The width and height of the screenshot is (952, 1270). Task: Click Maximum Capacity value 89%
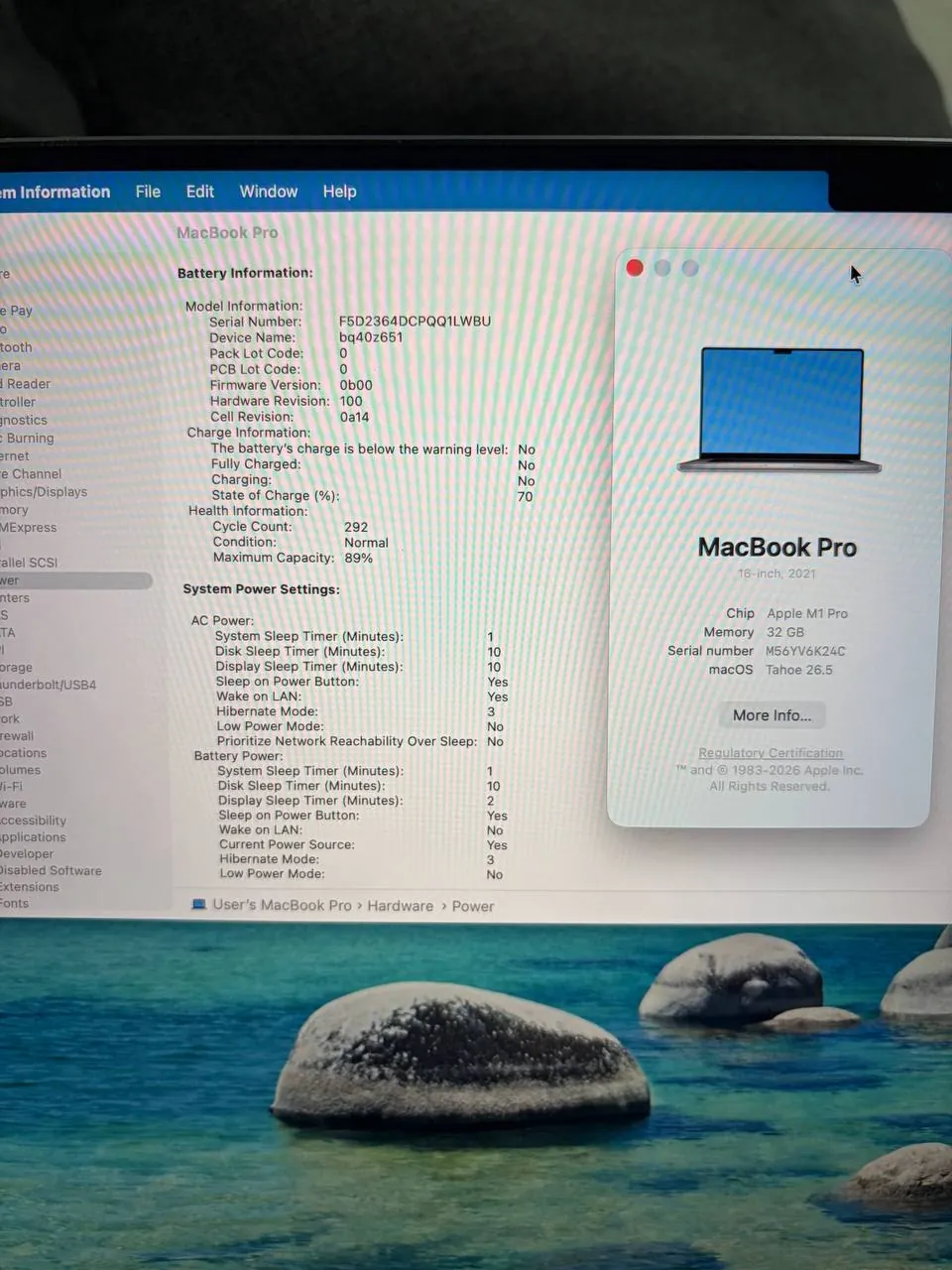click(x=358, y=558)
